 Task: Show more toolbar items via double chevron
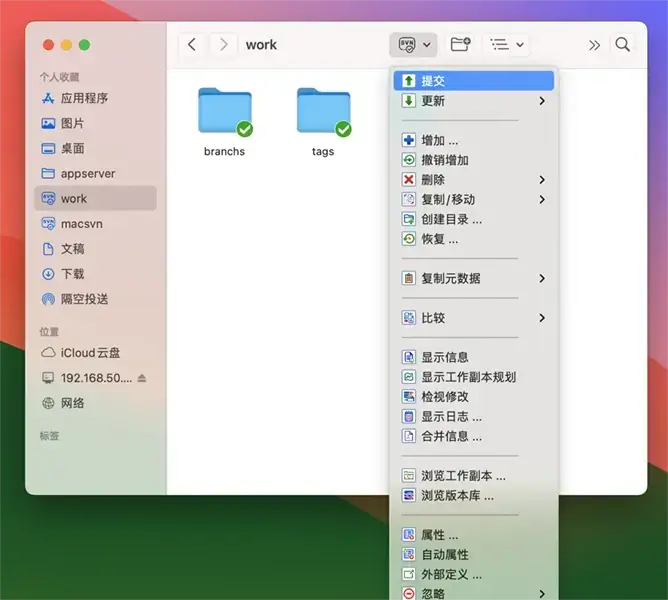coord(594,45)
